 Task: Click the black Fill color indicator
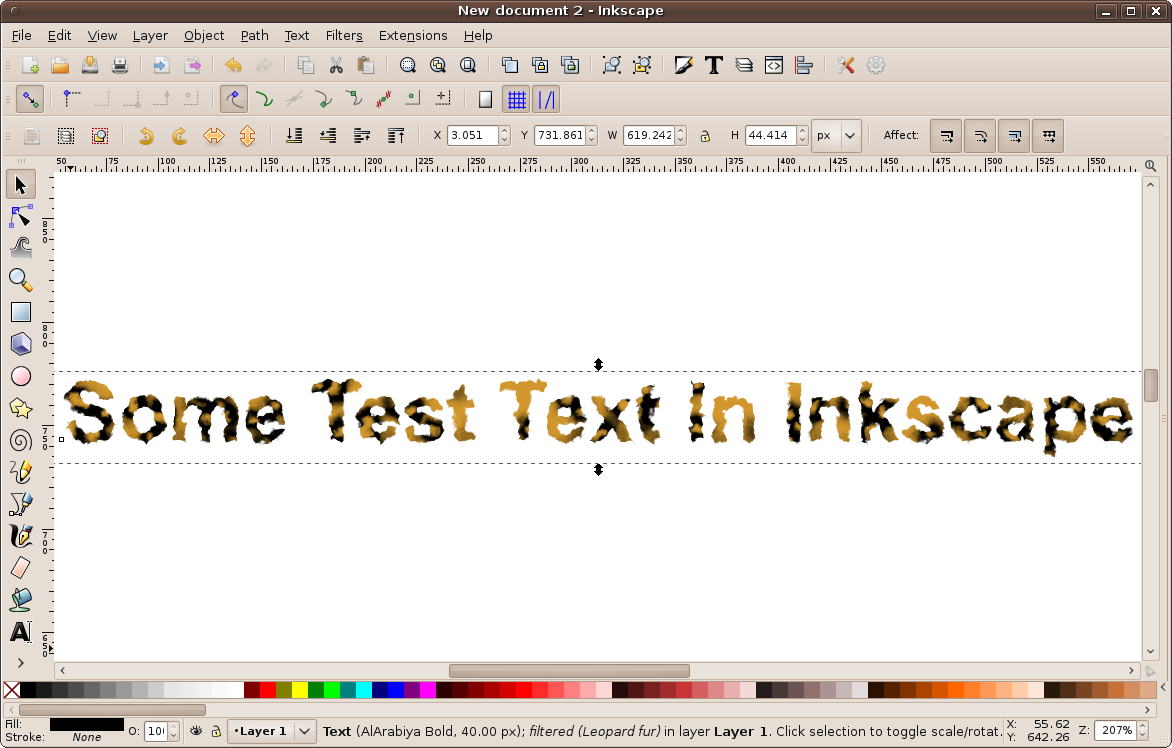point(86,724)
